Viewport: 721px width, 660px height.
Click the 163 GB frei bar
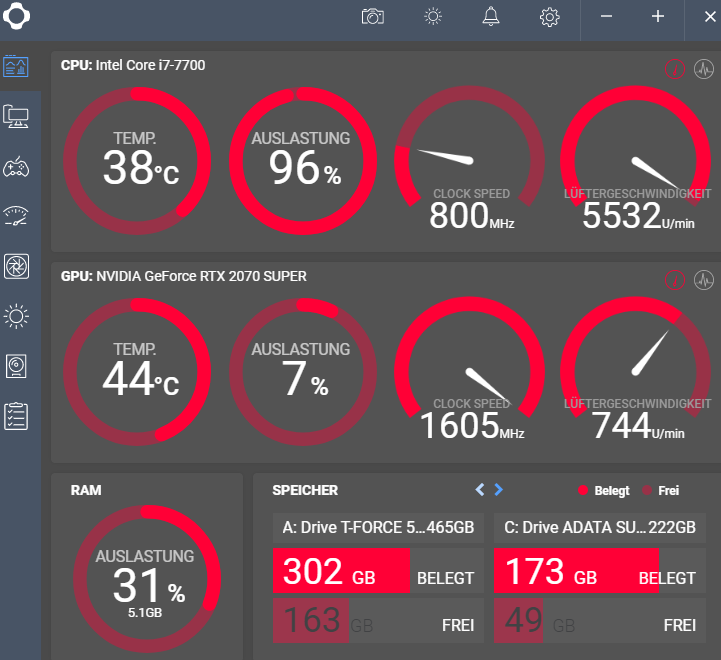(378, 620)
